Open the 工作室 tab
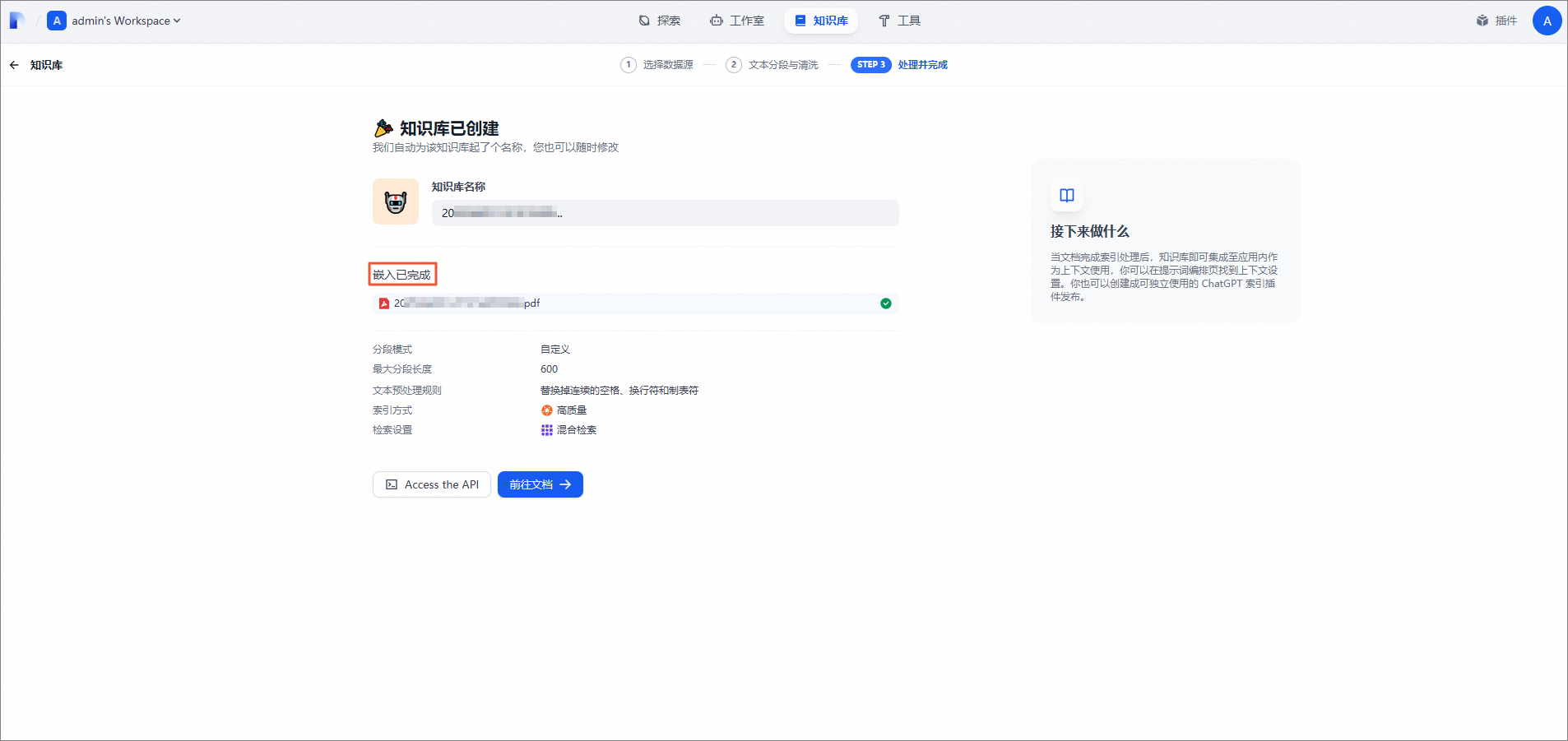Screen dimensions: 1568x741 [x=737, y=21]
